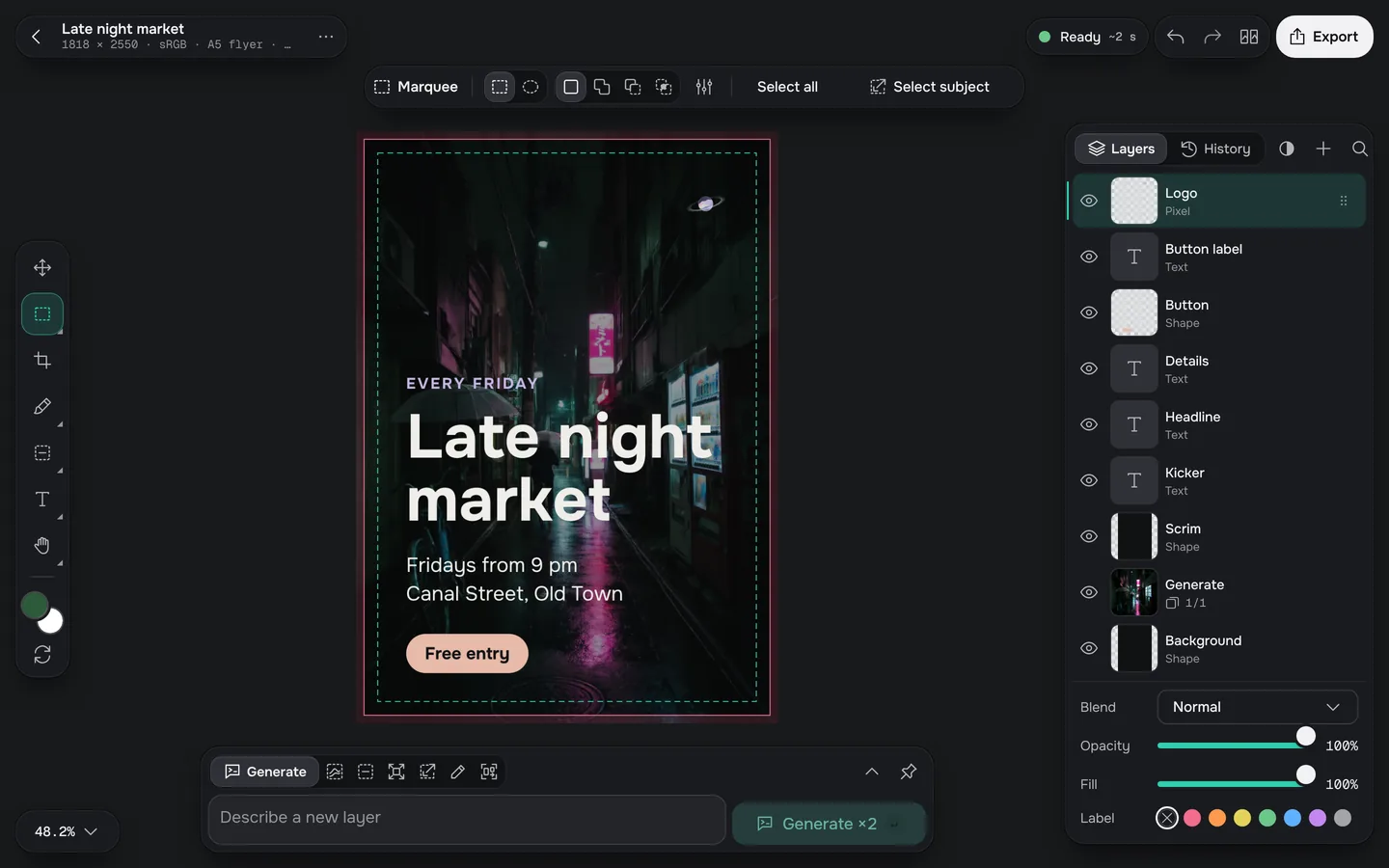Click the Describe a new layer field
1389x868 pixels.
tap(467, 819)
